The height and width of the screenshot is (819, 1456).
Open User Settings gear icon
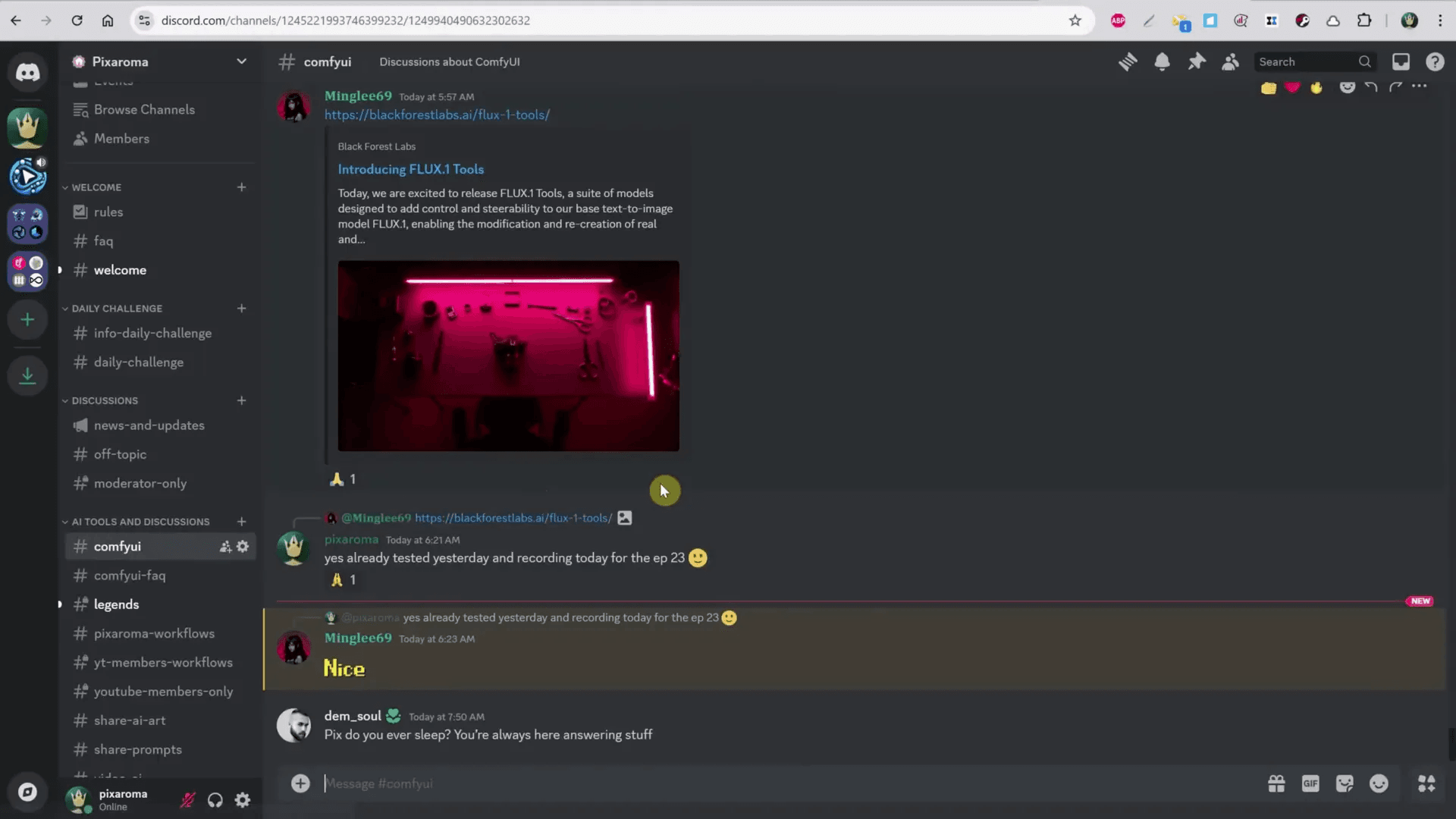(x=243, y=799)
